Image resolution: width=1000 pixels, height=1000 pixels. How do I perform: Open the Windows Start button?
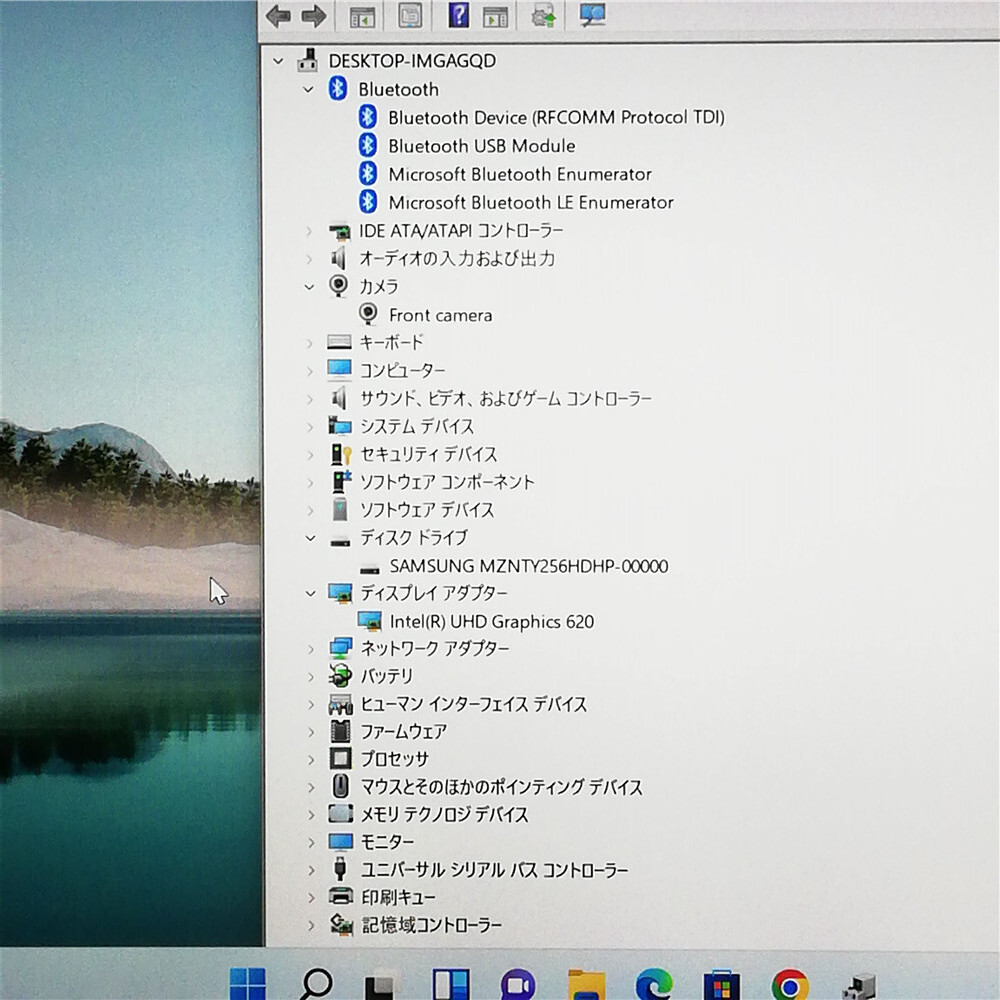247,983
